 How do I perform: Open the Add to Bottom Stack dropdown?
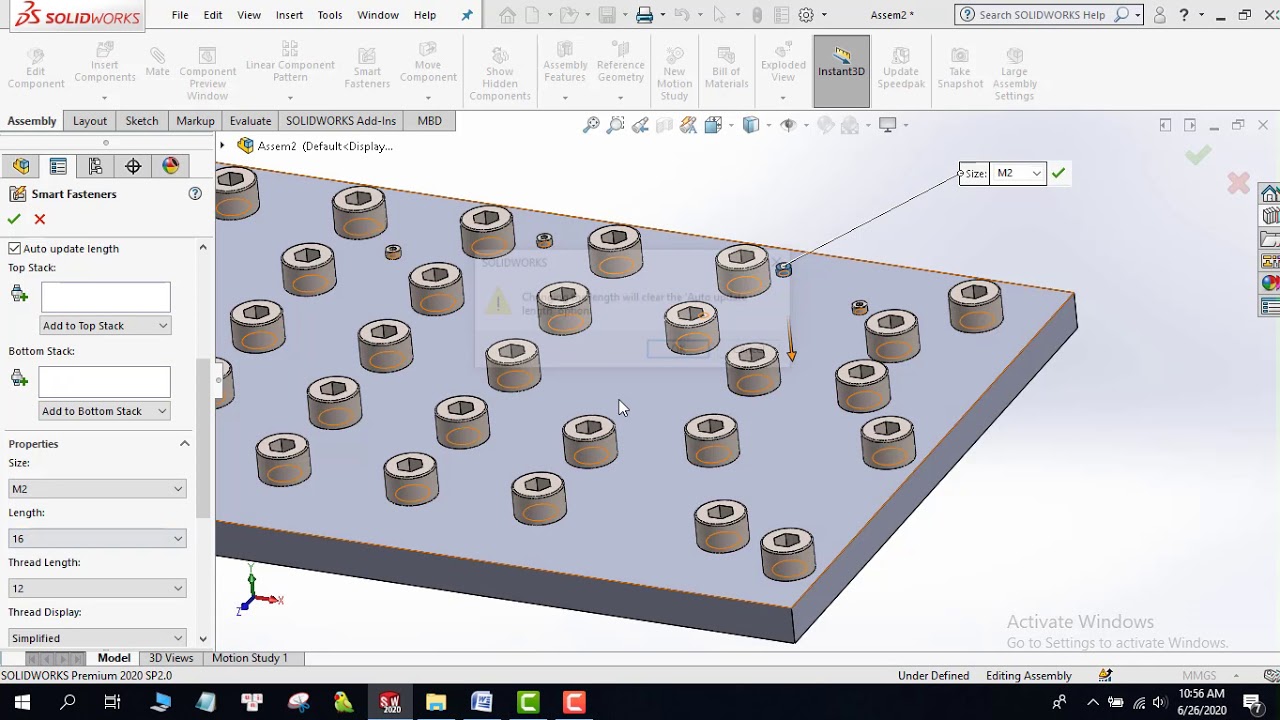point(104,411)
